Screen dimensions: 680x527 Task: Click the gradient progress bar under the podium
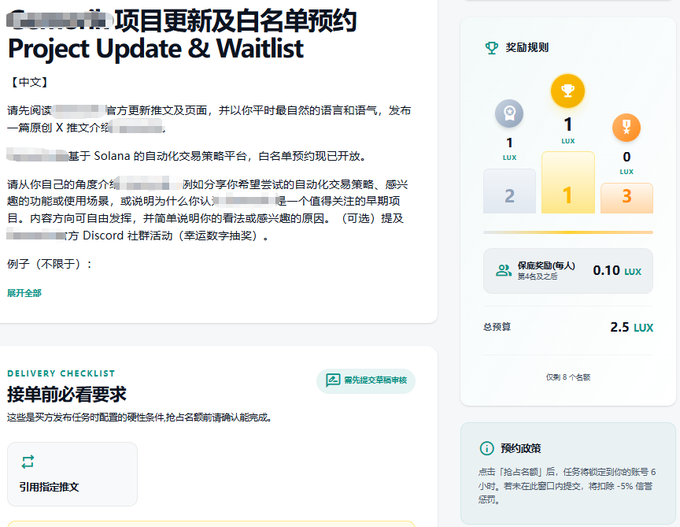click(568, 232)
